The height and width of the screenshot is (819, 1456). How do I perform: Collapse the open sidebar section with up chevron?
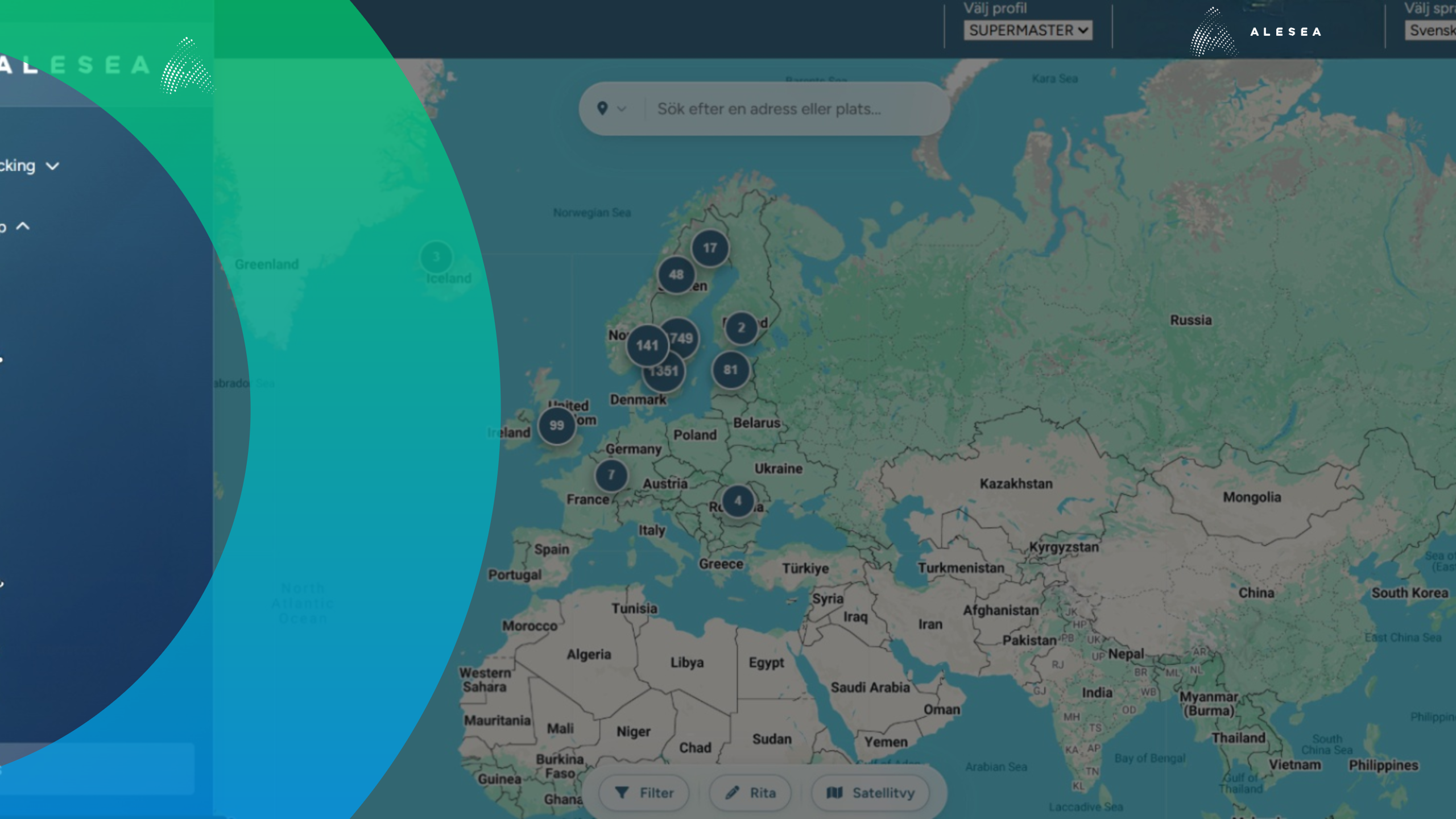[23, 226]
